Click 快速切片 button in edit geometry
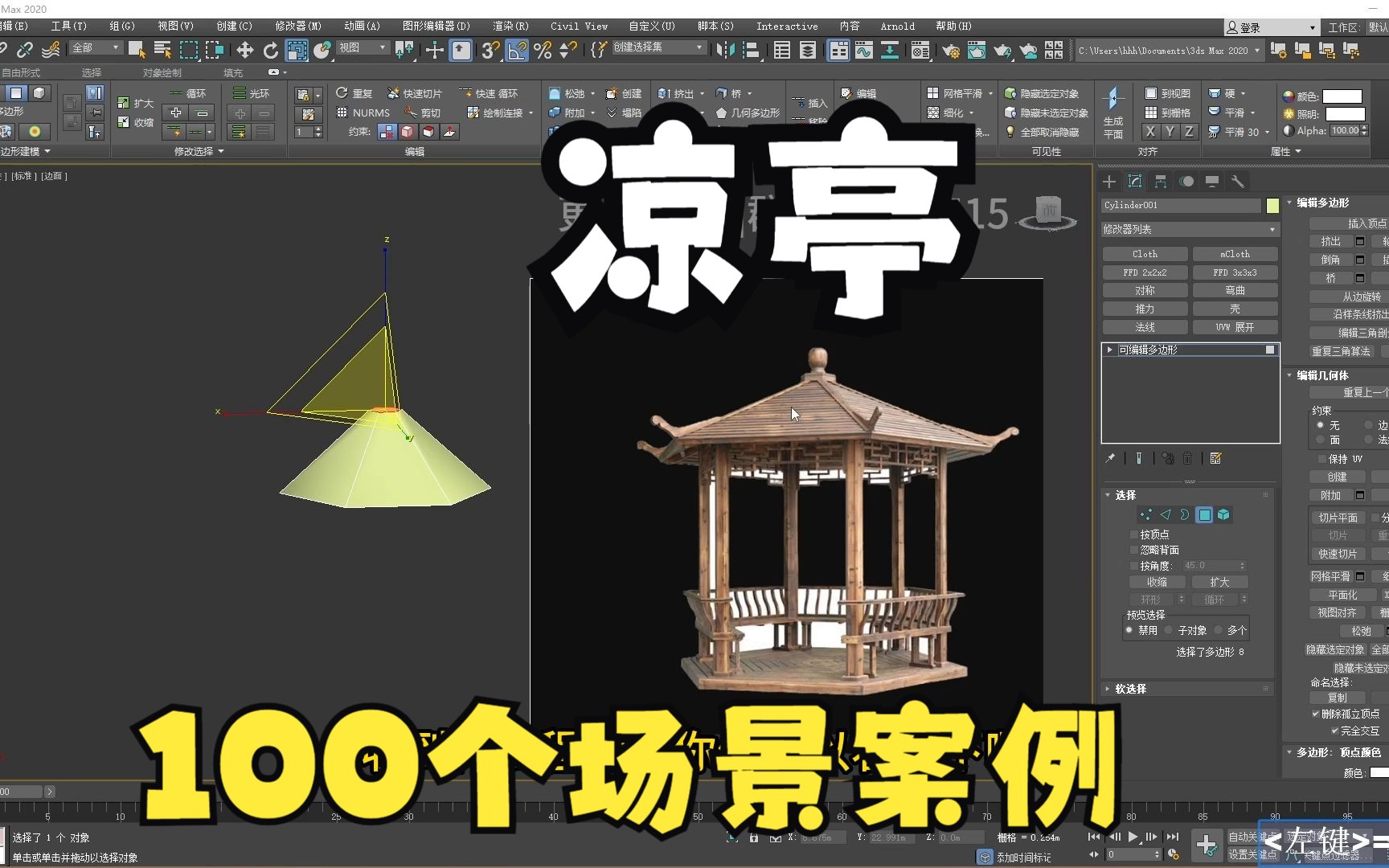 click(1338, 554)
